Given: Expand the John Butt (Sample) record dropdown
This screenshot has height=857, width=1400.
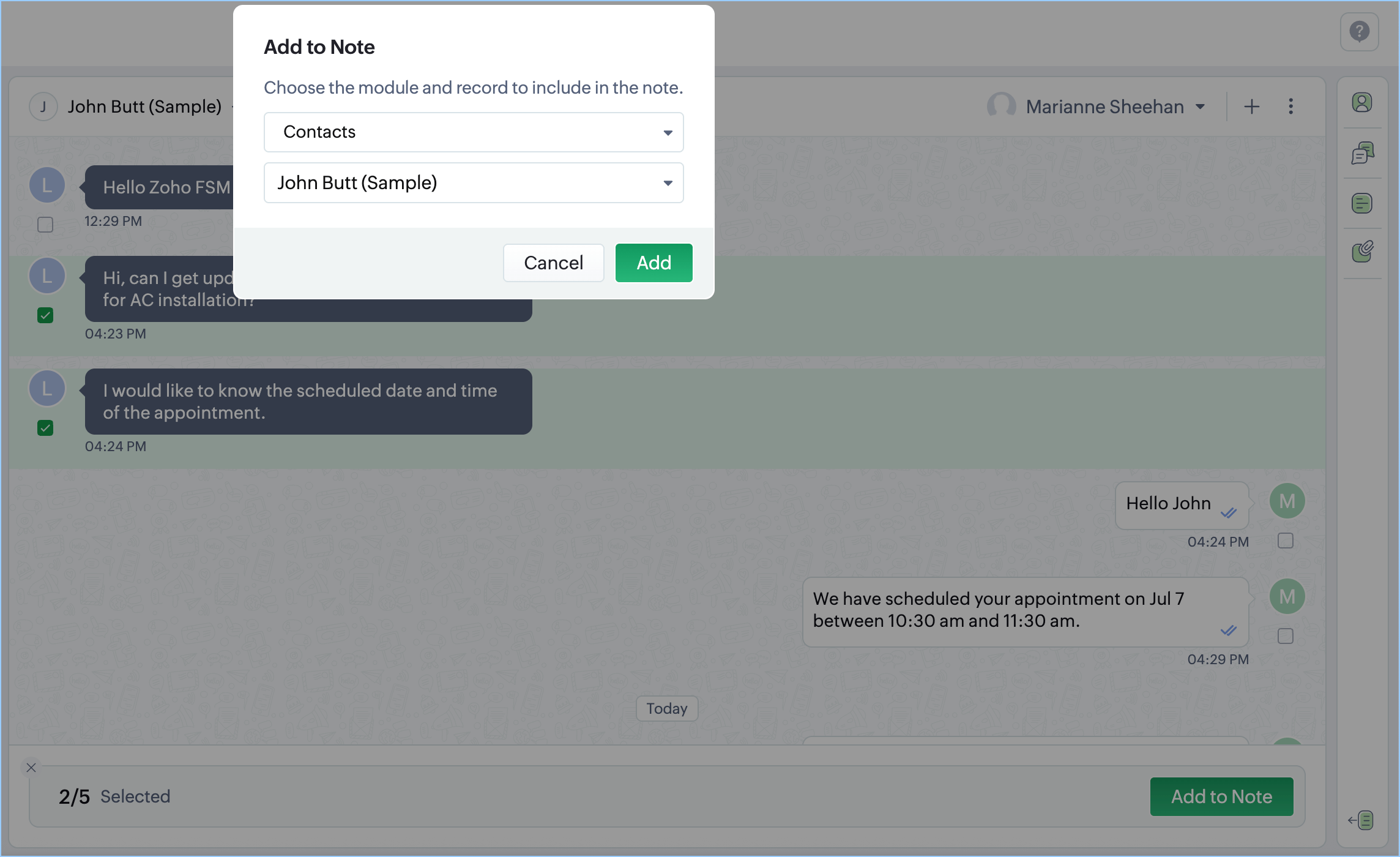Looking at the screenshot, I should (x=473, y=182).
